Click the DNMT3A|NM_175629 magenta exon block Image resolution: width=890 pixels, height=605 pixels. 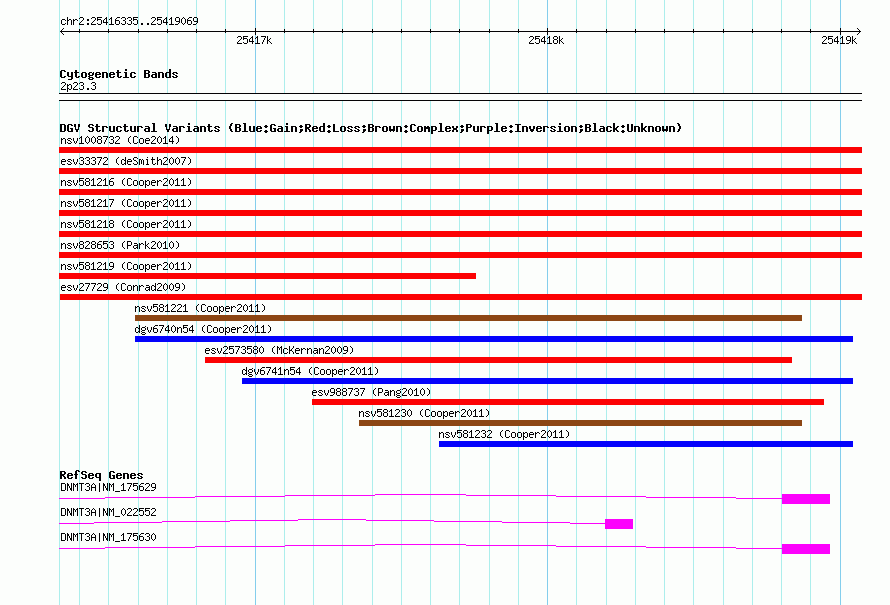click(x=806, y=499)
